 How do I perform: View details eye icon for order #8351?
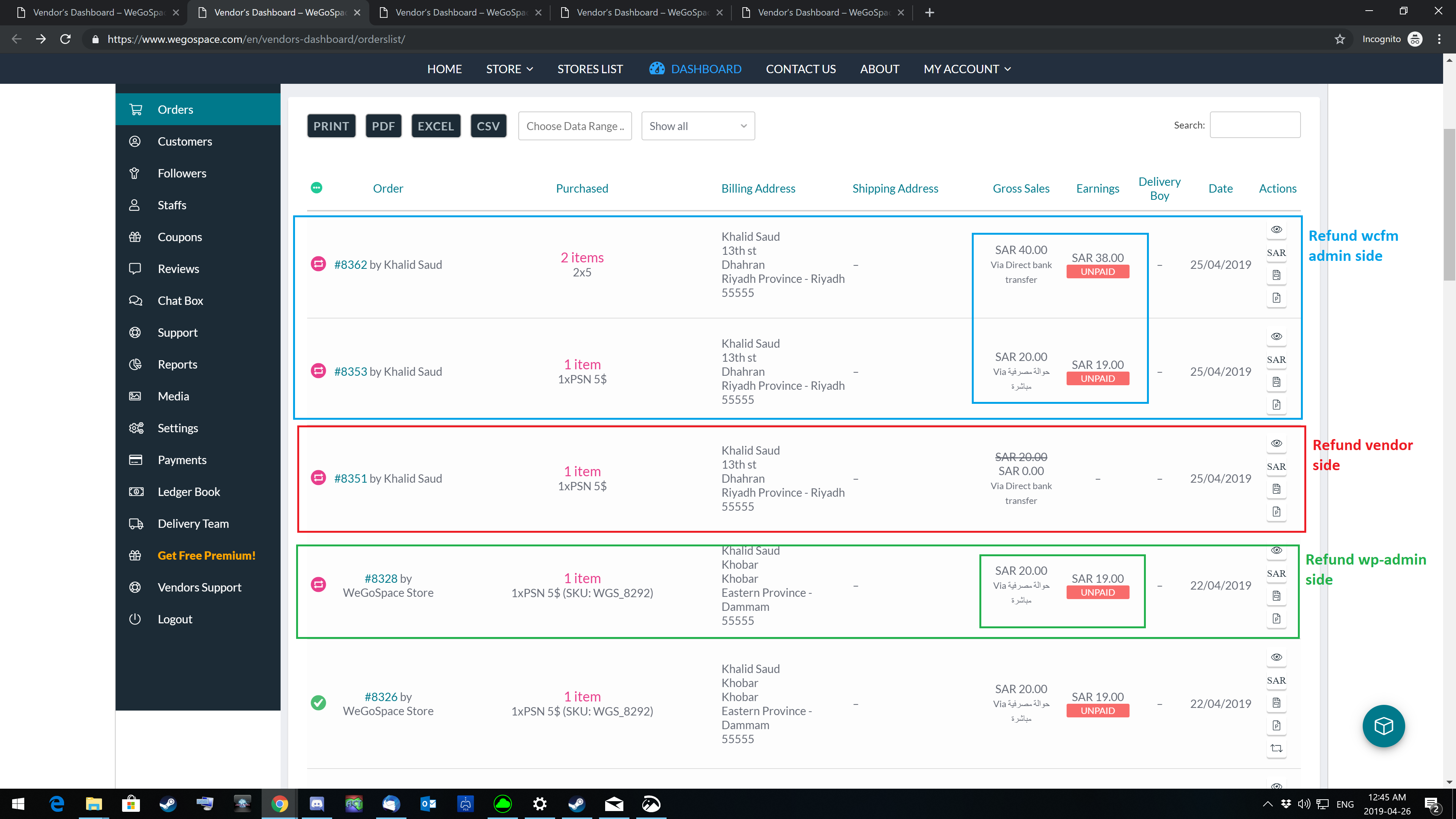click(1276, 443)
